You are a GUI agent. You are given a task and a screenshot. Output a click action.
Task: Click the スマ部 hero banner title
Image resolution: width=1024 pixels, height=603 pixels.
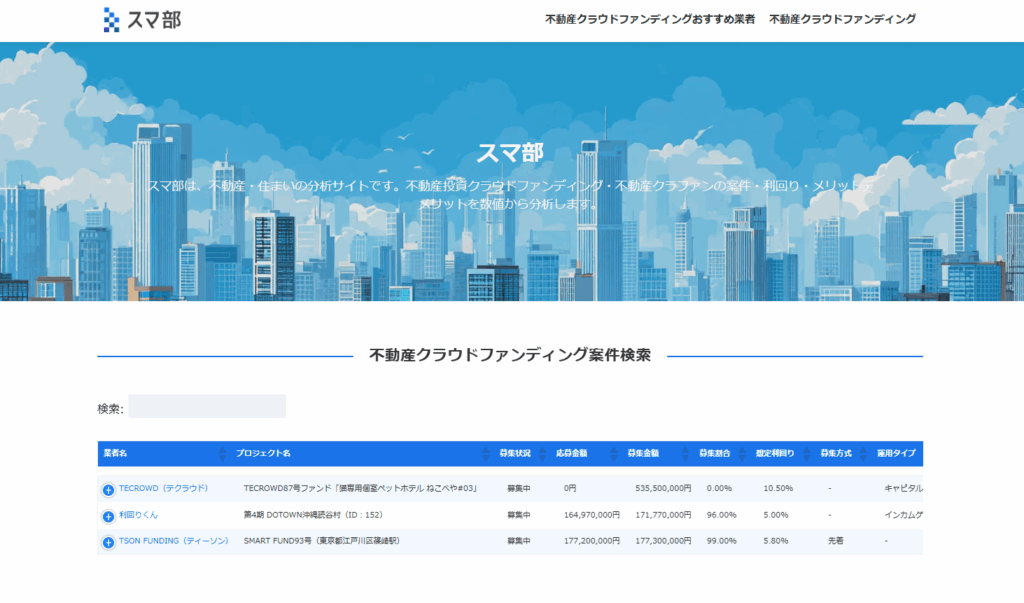point(510,153)
